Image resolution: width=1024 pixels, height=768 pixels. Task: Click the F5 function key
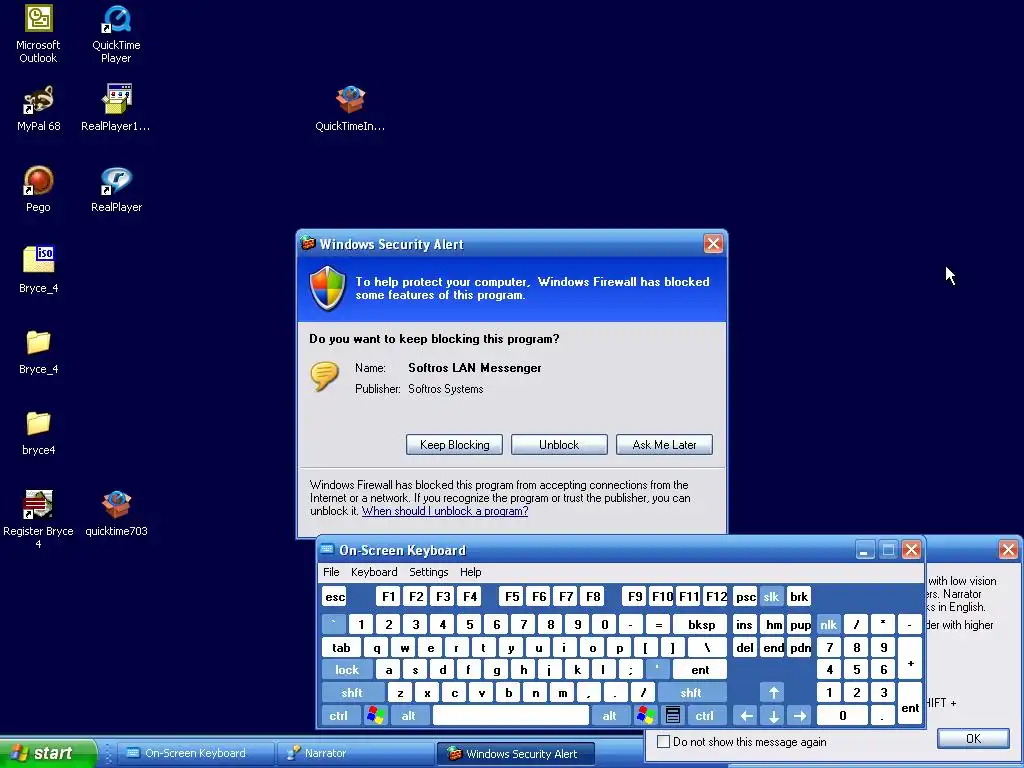point(512,597)
